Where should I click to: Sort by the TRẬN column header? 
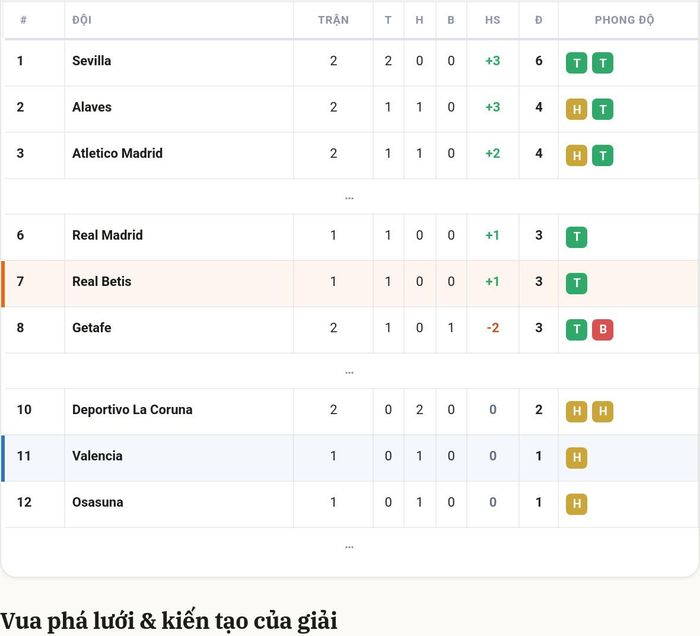(333, 20)
